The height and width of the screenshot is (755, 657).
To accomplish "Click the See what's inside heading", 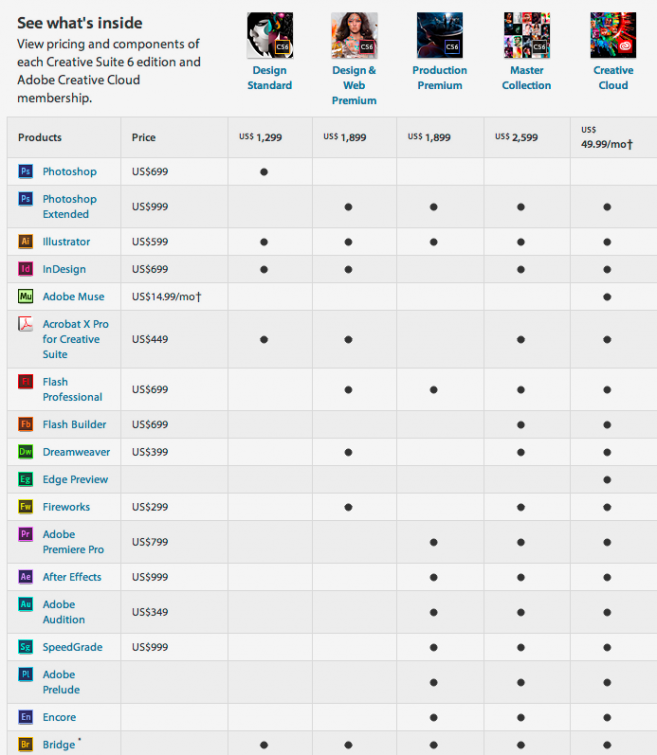I will 80,23.
